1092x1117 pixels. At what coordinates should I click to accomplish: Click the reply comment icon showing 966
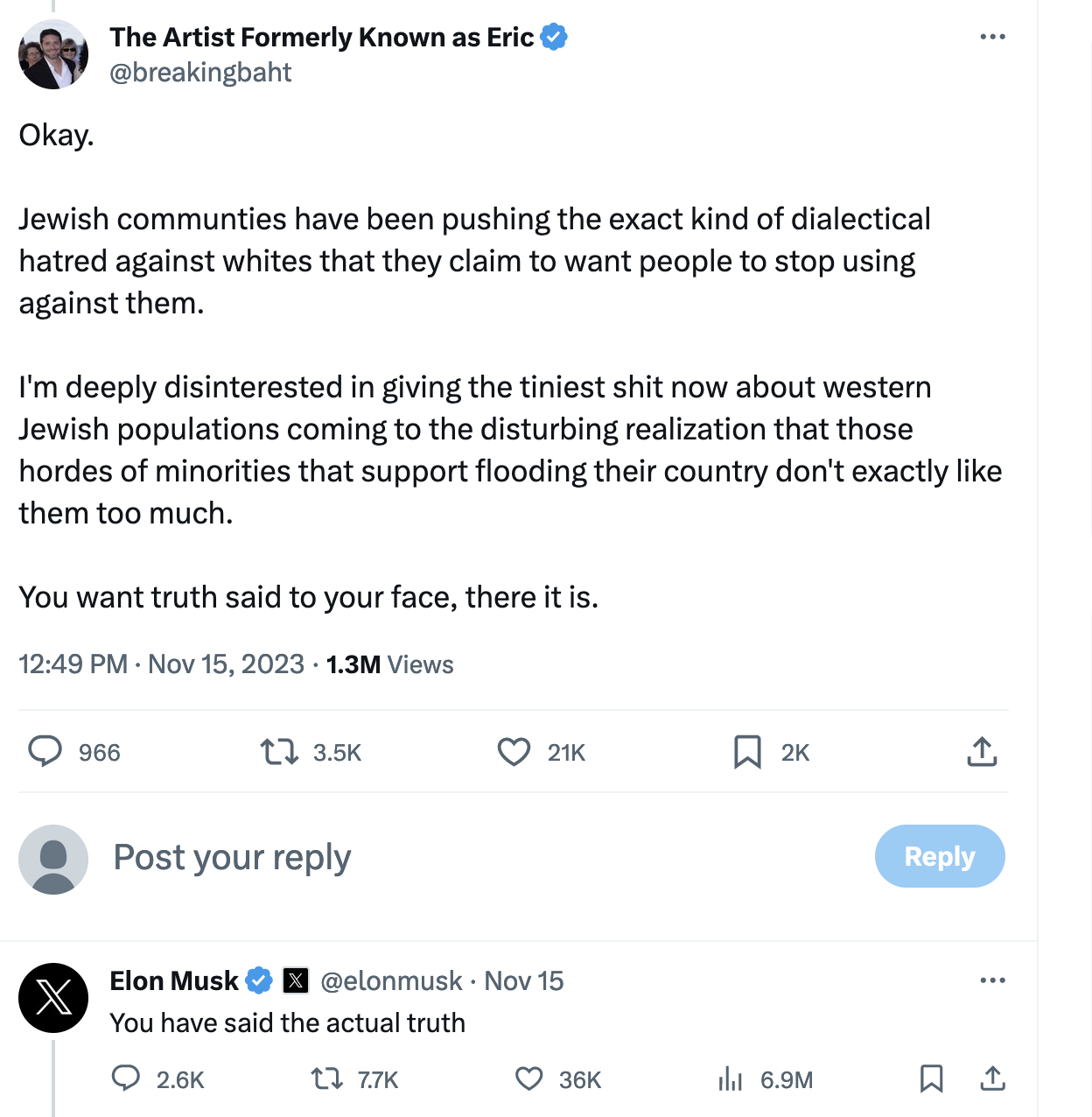point(45,752)
